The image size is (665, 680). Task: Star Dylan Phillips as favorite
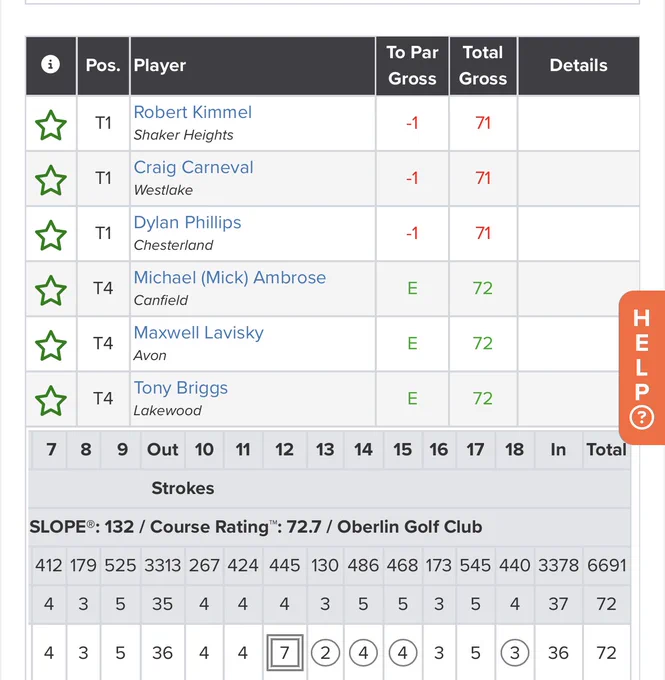pyautogui.click(x=51, y=235)
